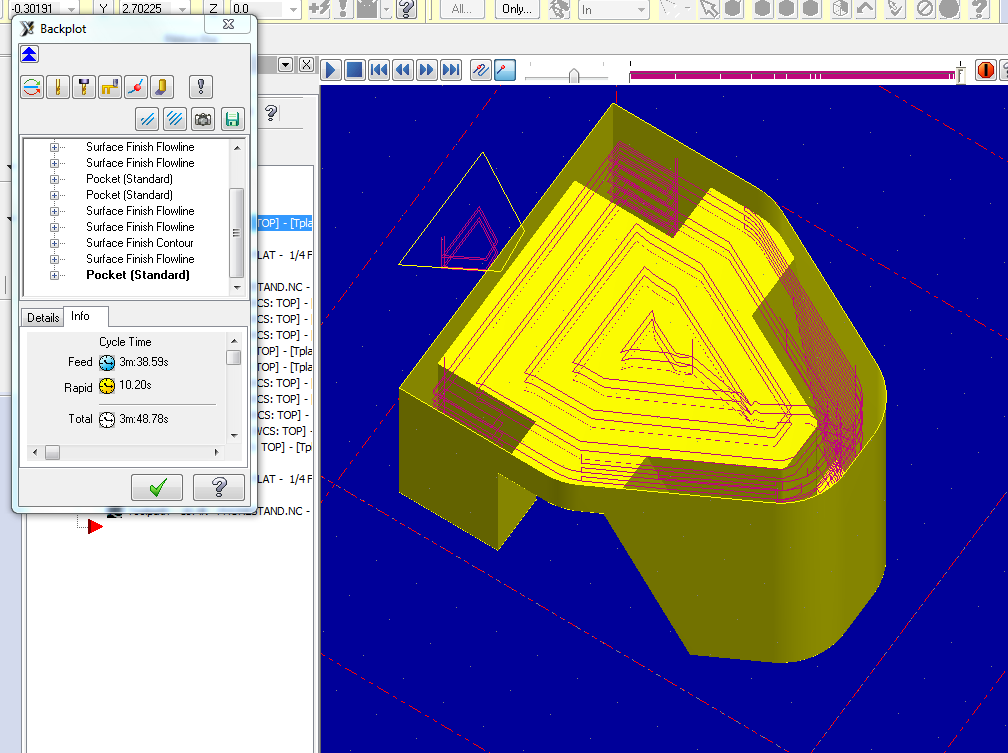Select the Info tab

81,316
